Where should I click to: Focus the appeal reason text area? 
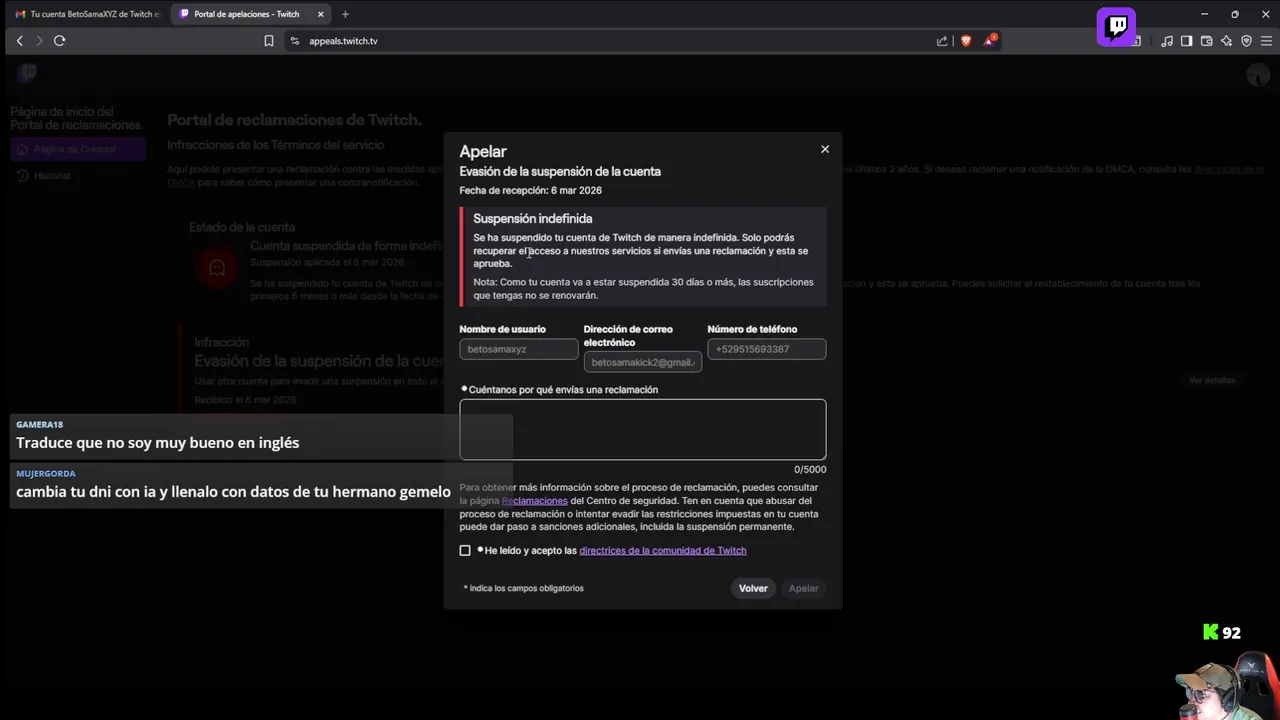(x=643, y=429)
